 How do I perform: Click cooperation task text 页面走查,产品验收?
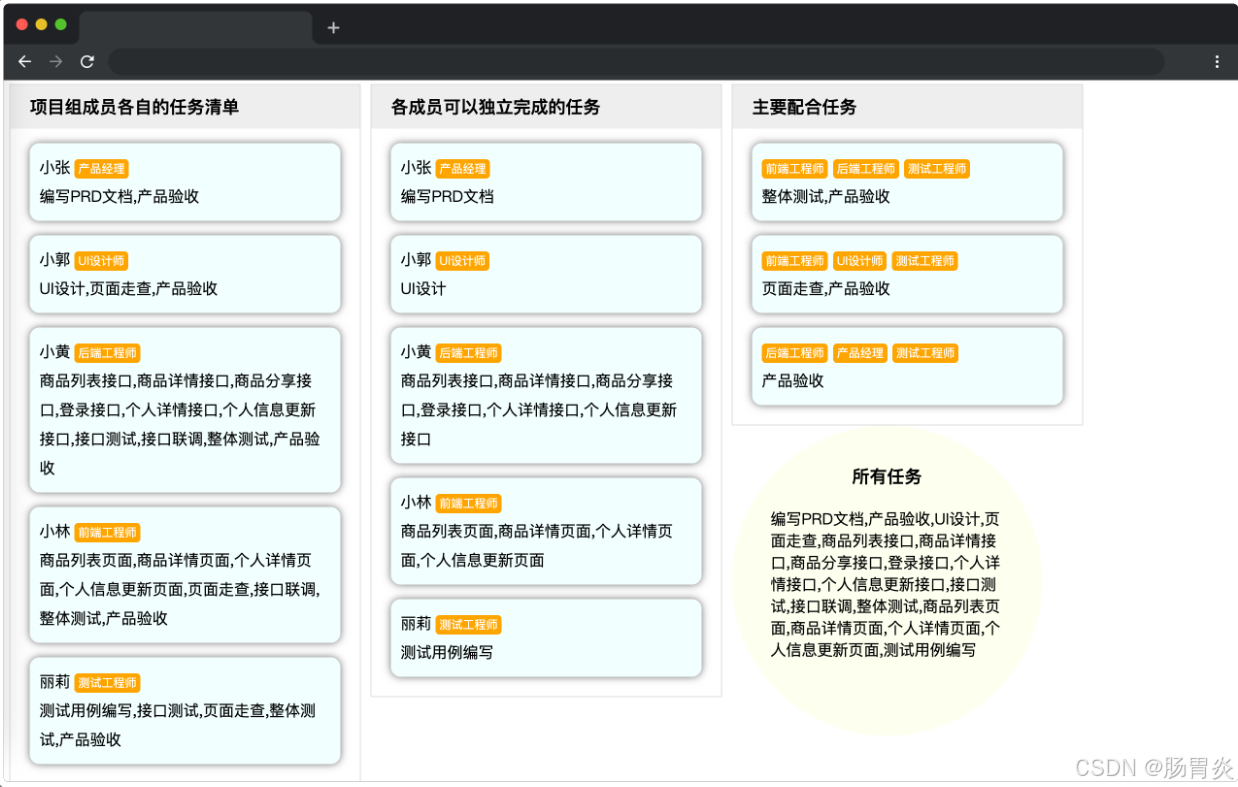click(x=826, y=289)
